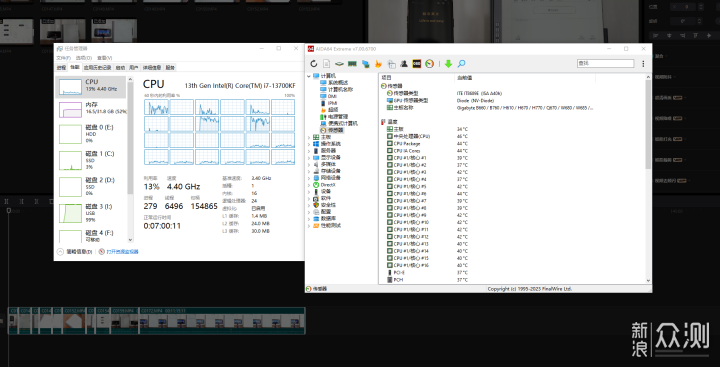Click the AIDA64 green download arrow icon
Screen dimensions: 720x367
pos(449,64)
